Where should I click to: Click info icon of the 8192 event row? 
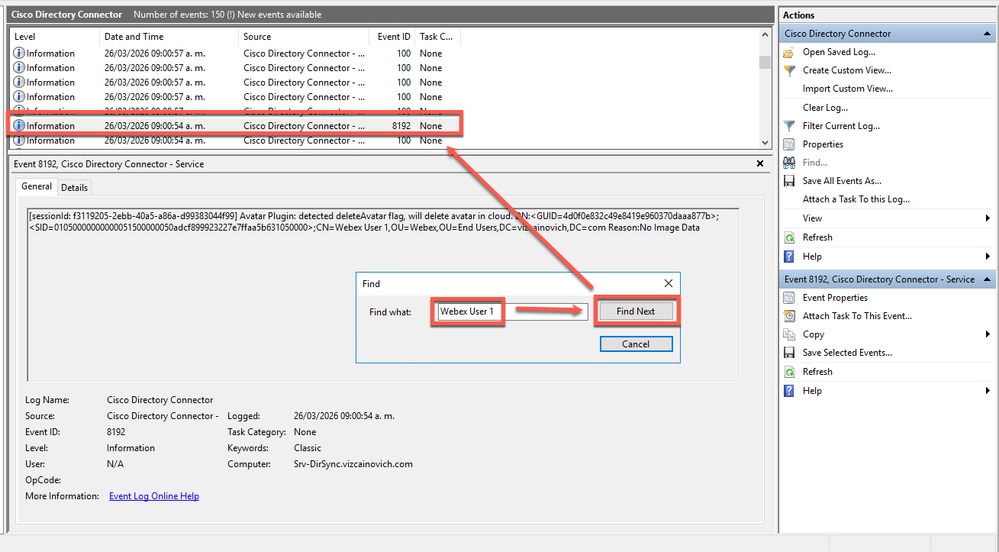click(19, 126)
